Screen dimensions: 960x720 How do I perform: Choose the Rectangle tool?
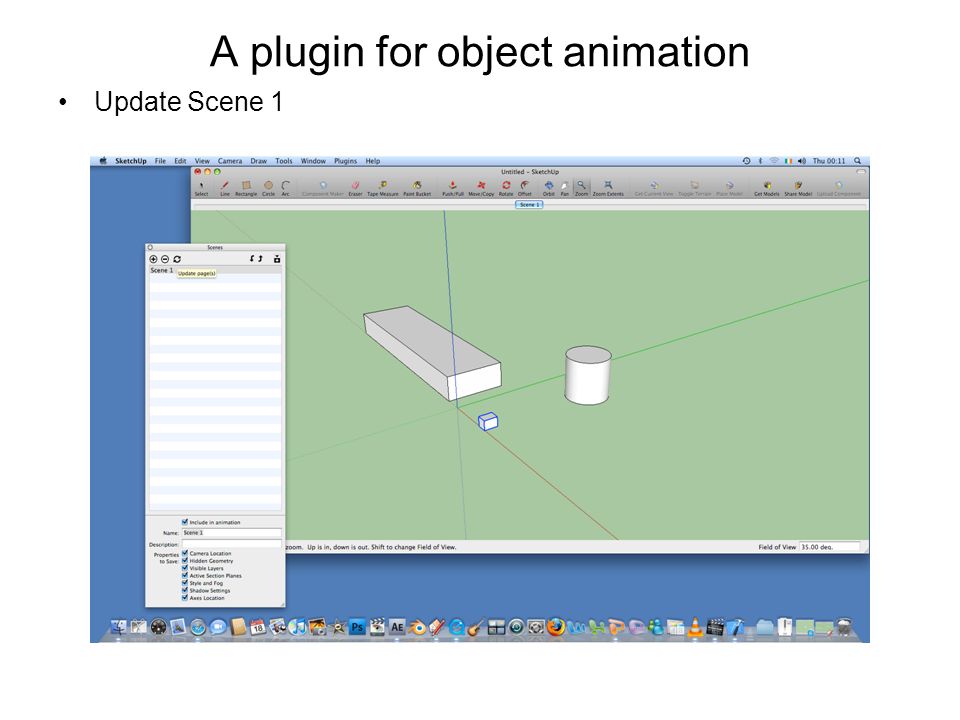(x=246, y=188)
